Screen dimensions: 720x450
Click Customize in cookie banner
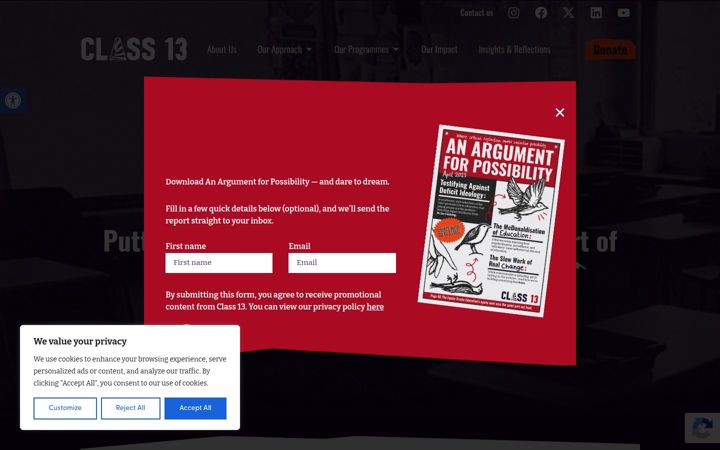[x=65, y=408]
